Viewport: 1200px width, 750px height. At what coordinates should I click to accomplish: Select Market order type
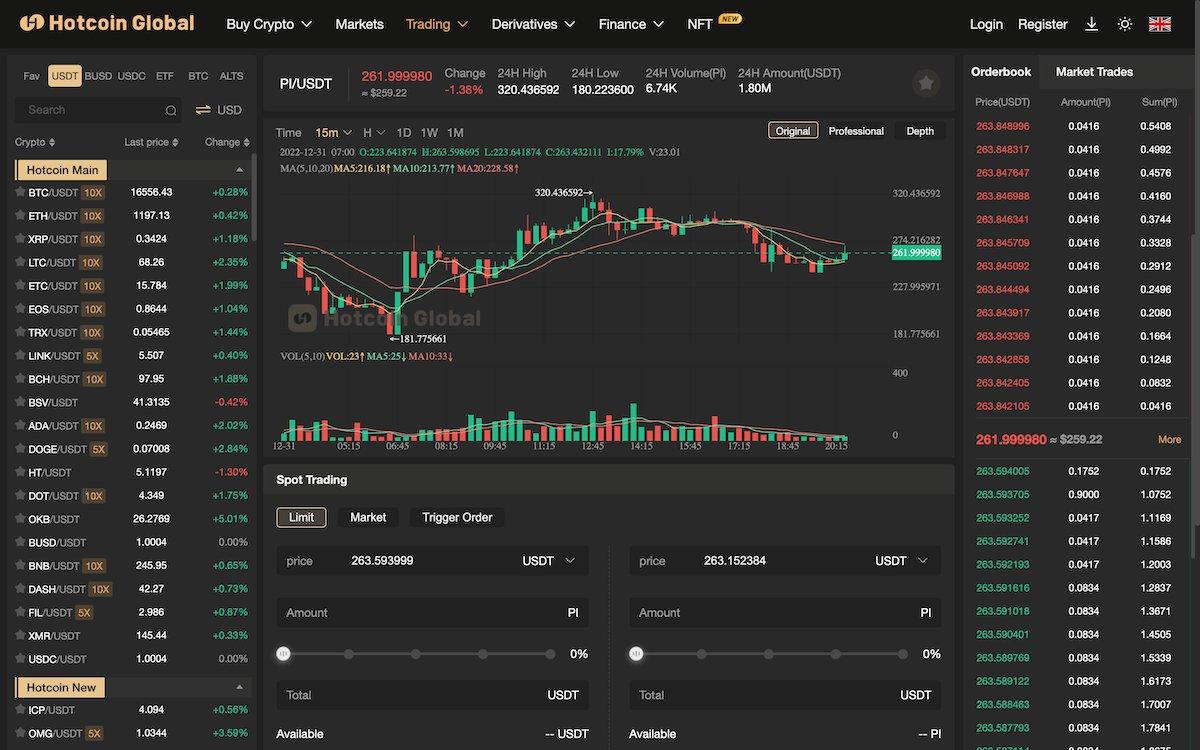tap(368, 517)
